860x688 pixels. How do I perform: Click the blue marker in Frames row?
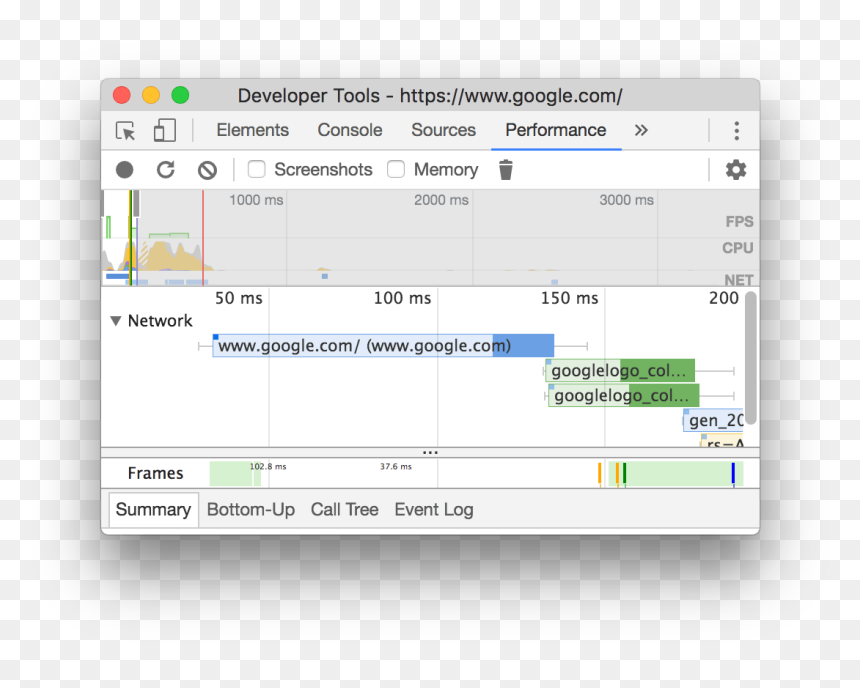[x=733, y=473]
